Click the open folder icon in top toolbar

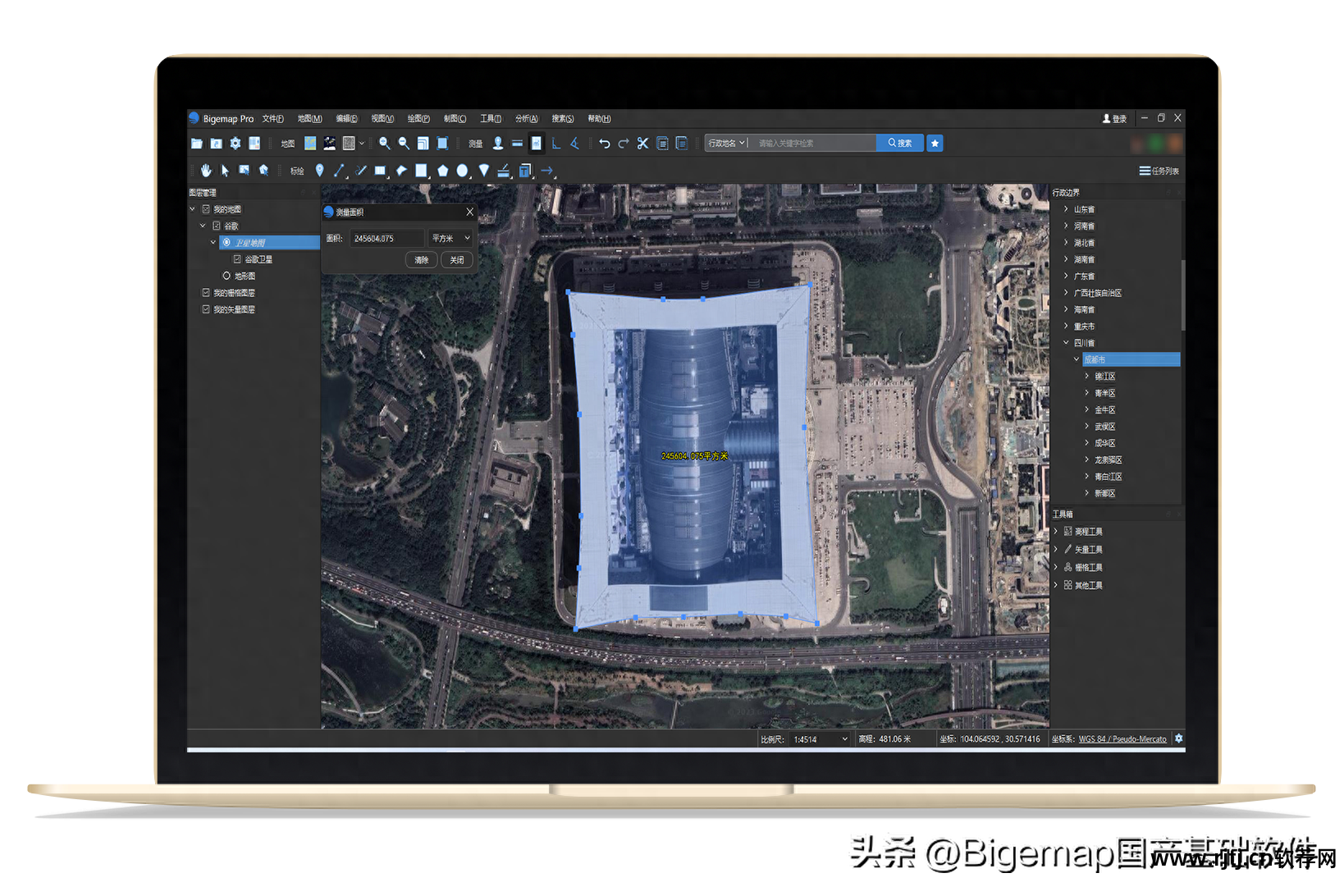click(x=197, y=144)
